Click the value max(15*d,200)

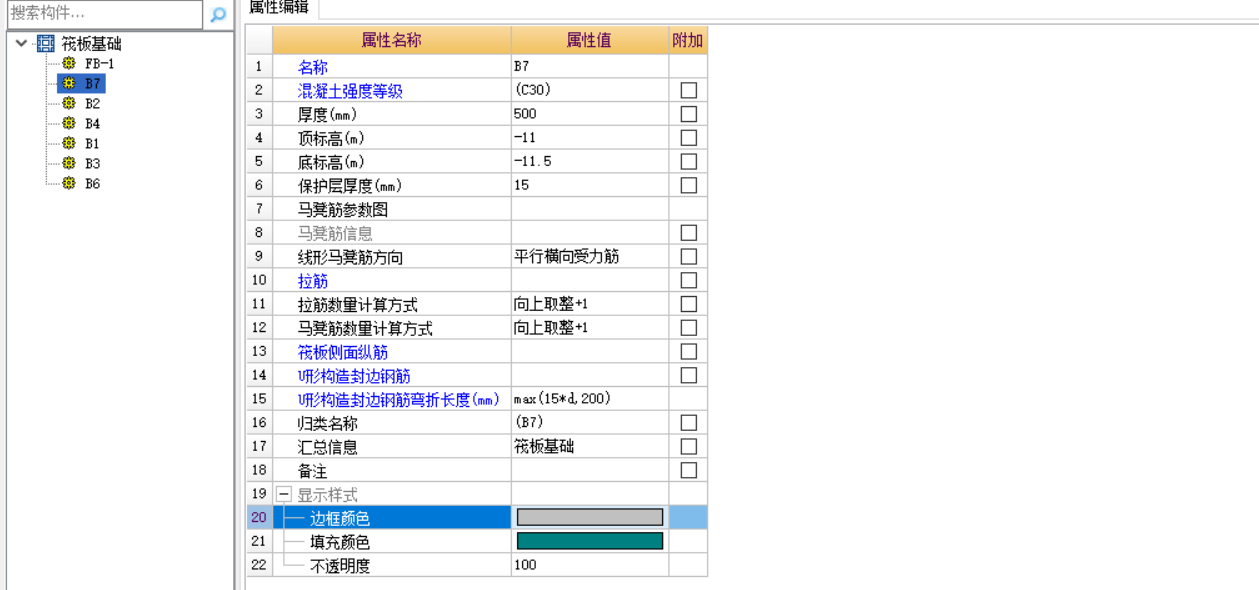click(x=590, y=399)
